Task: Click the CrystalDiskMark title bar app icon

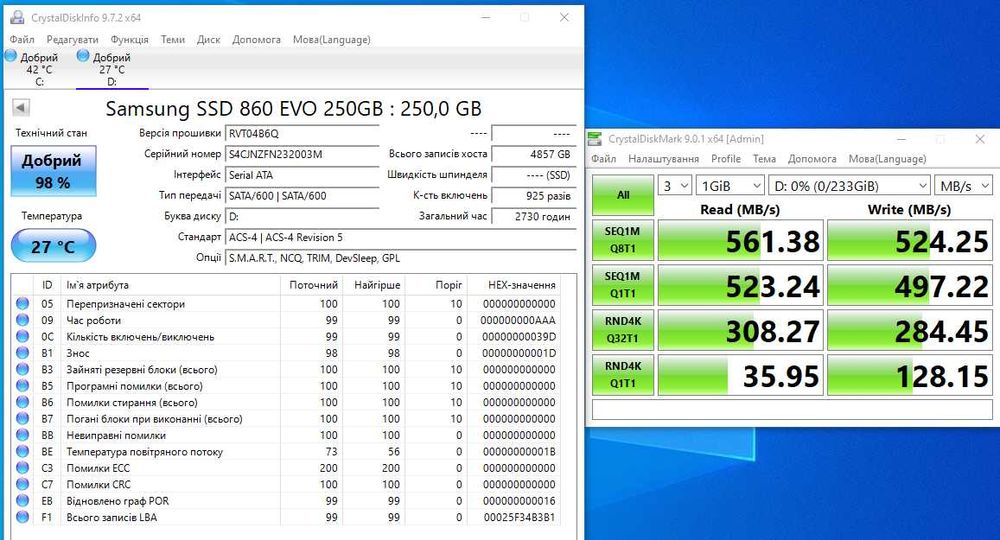Action: coord(595,139)
